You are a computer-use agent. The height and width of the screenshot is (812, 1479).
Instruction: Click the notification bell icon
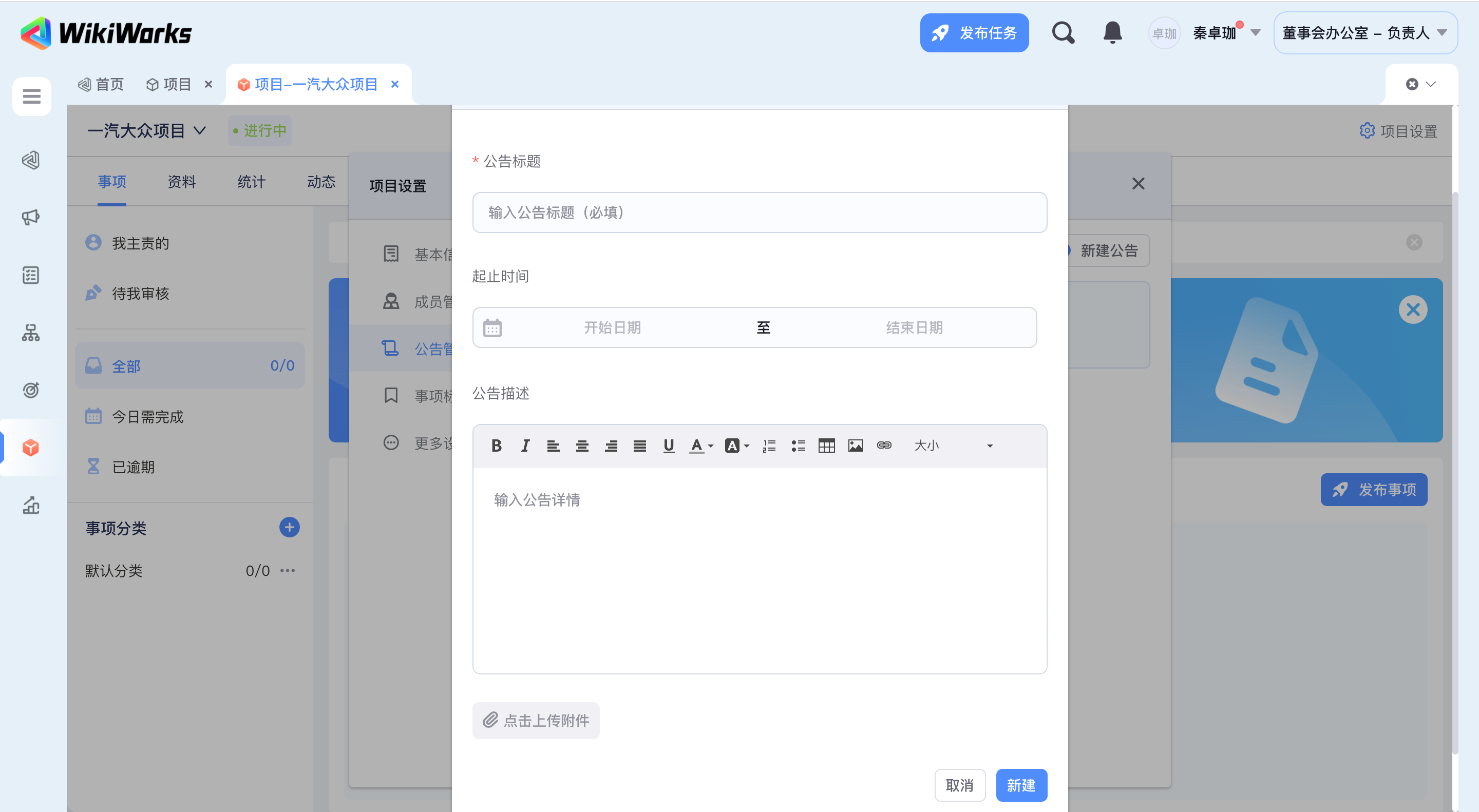[1112, 33]
